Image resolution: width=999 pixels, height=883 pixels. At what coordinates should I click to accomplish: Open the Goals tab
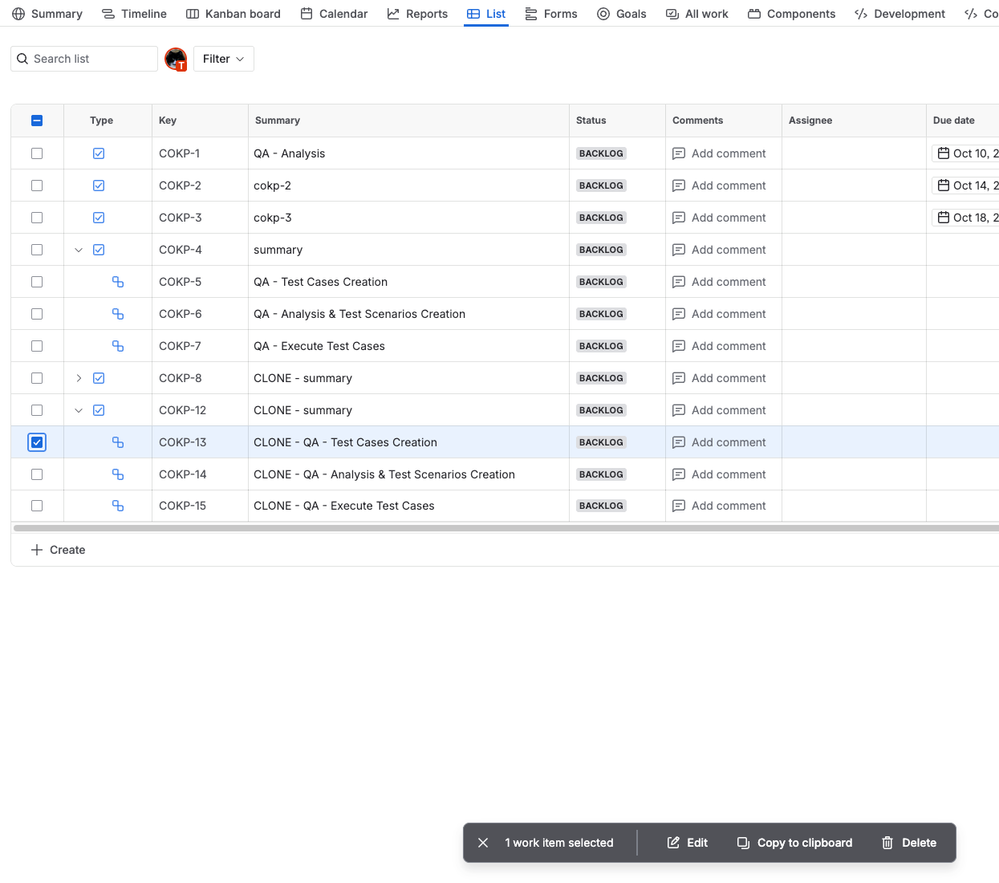(622, 13)
